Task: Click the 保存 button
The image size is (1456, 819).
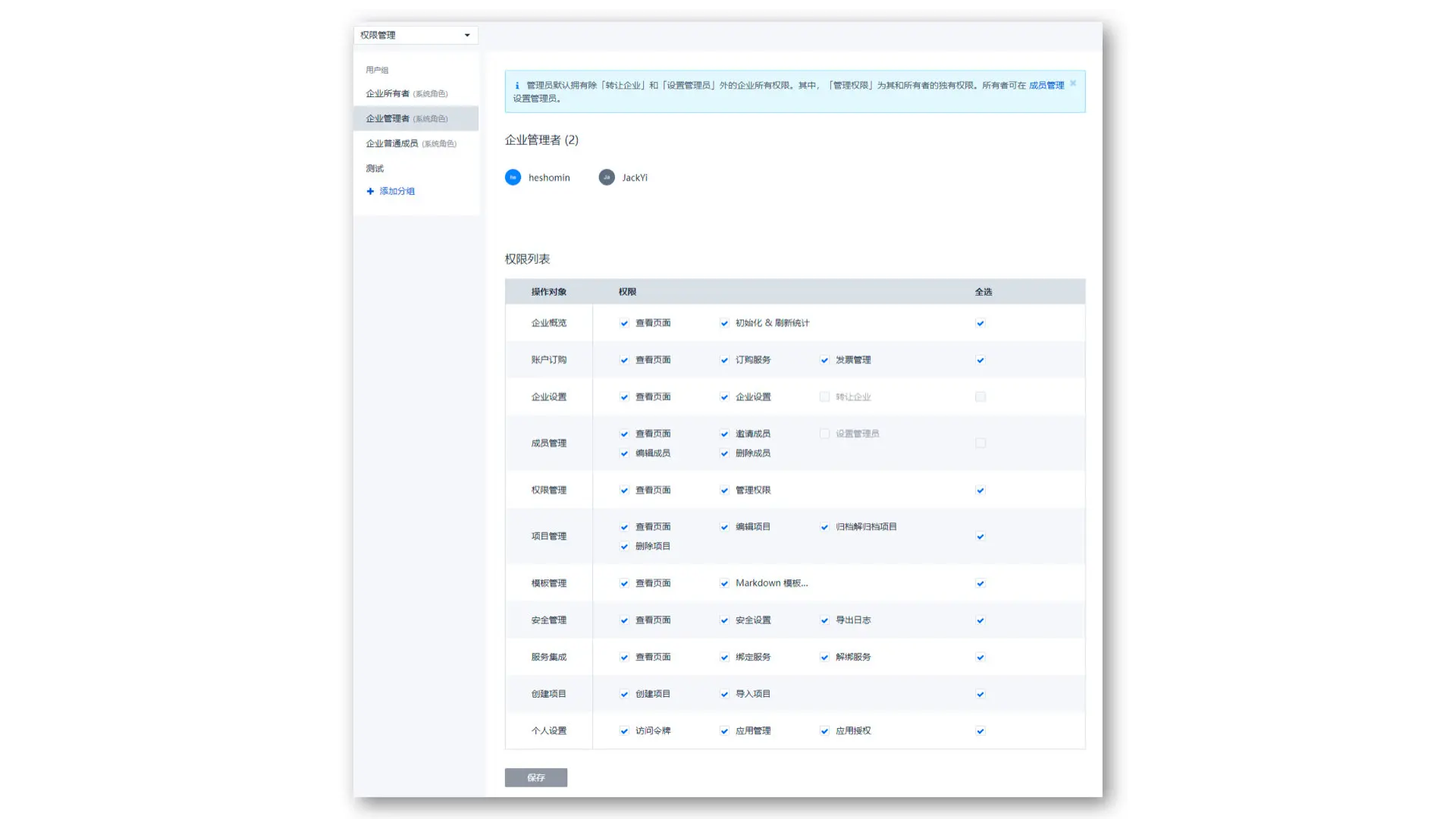Action: coord(535,777)
